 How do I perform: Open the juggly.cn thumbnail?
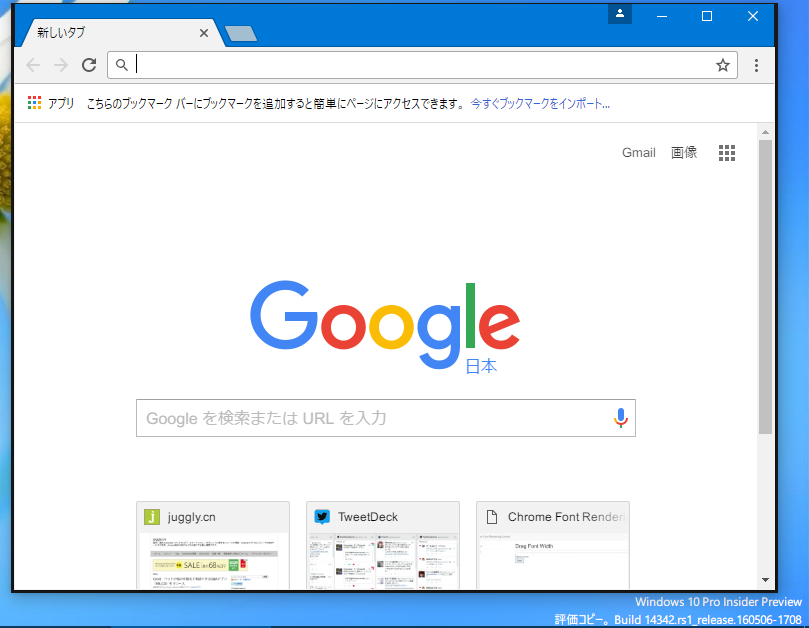tap(213, 545)
